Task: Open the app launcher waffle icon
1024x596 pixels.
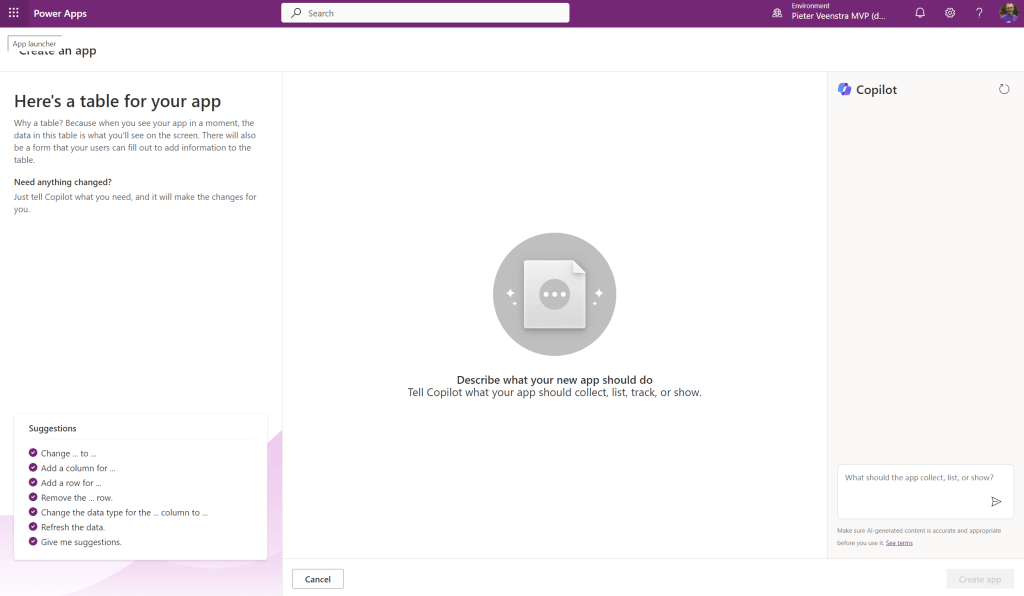Action: click(x=14, y=13)
